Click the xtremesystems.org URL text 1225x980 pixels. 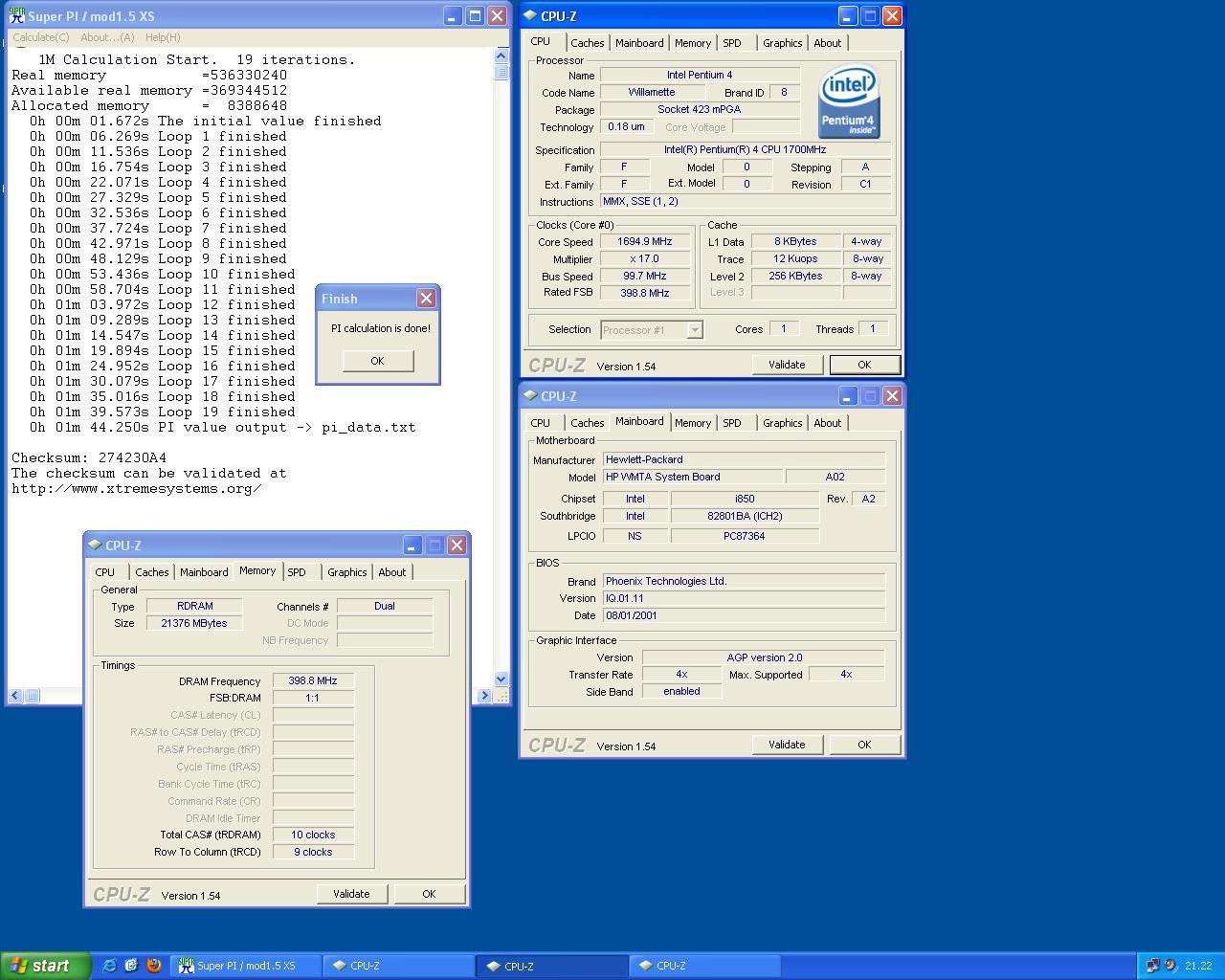[137, 488]
